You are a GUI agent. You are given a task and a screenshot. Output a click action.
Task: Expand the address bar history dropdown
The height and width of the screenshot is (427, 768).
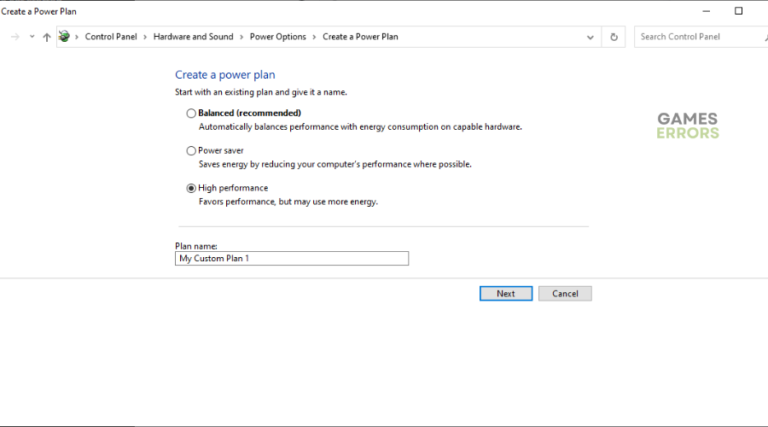[x=590, y=37]
